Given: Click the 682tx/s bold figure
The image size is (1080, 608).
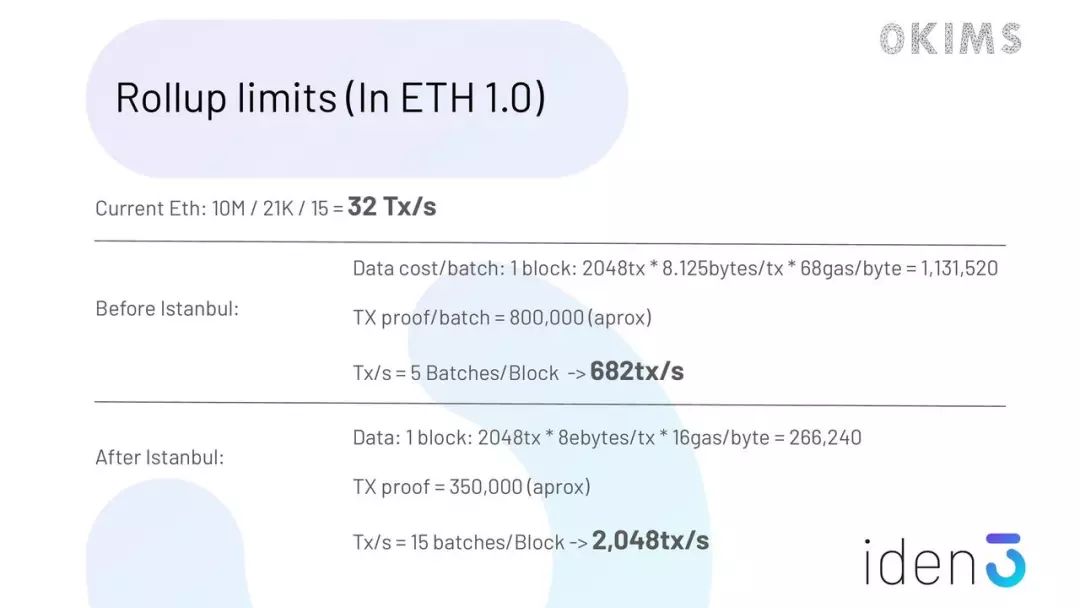Looking at the screenshot, I should click(x=637, y=371).
